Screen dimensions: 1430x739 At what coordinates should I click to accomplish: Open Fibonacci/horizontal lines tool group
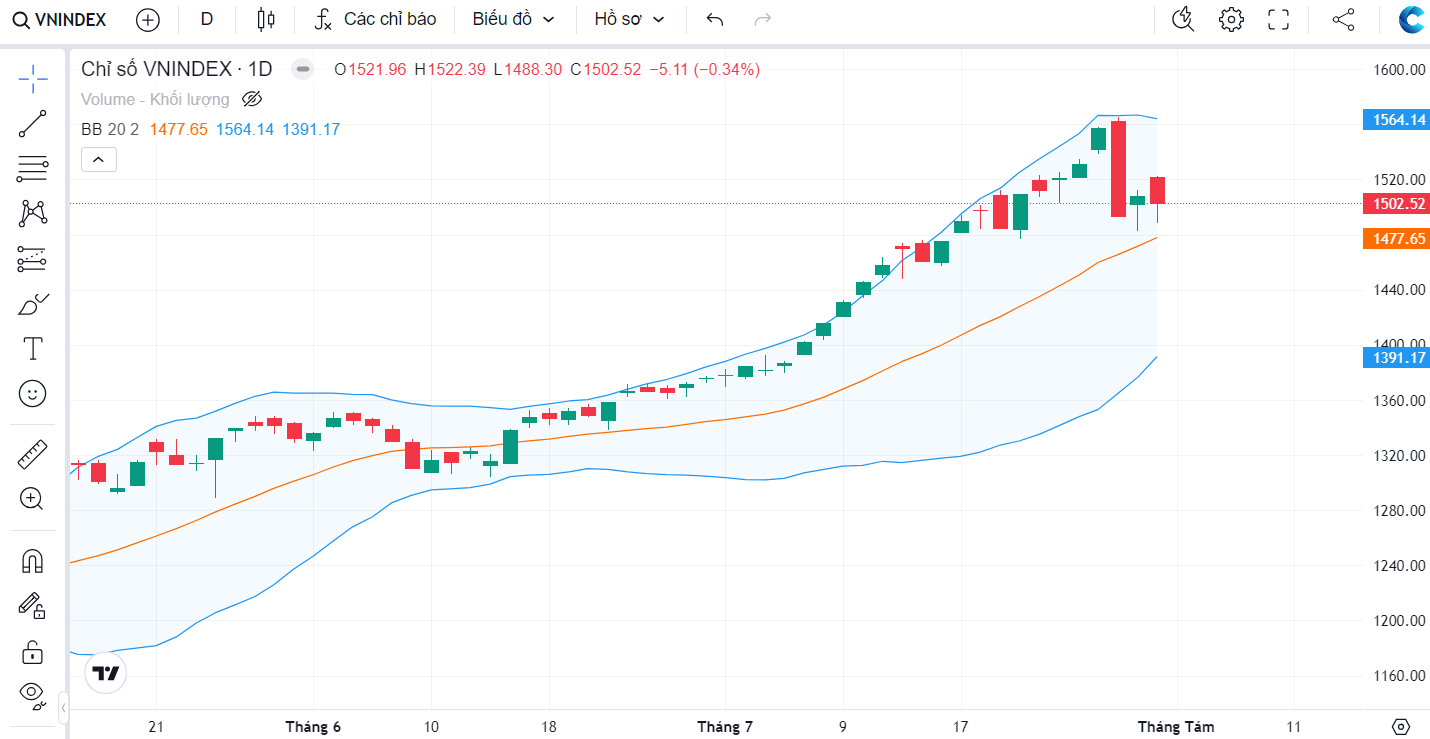33,169
